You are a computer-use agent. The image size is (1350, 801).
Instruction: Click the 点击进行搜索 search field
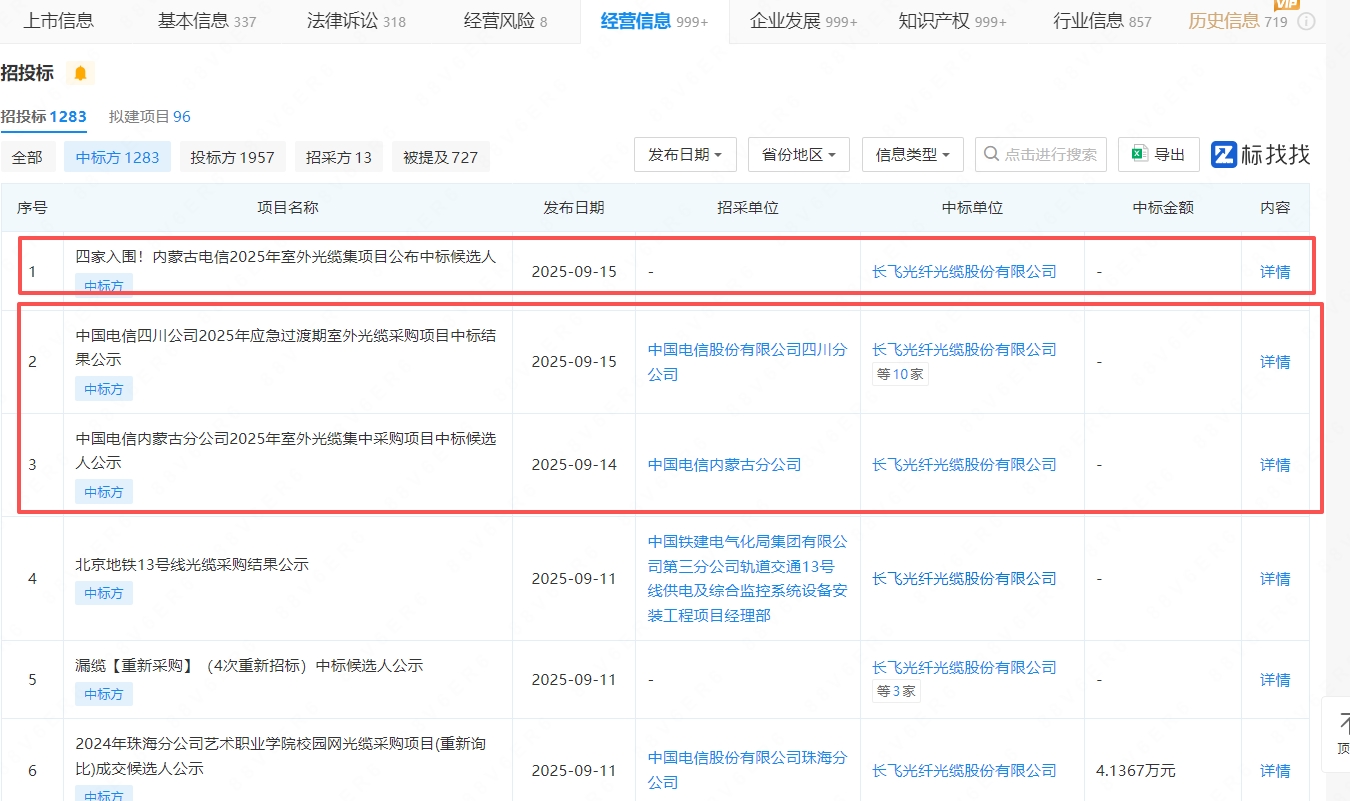(1041, 155)
